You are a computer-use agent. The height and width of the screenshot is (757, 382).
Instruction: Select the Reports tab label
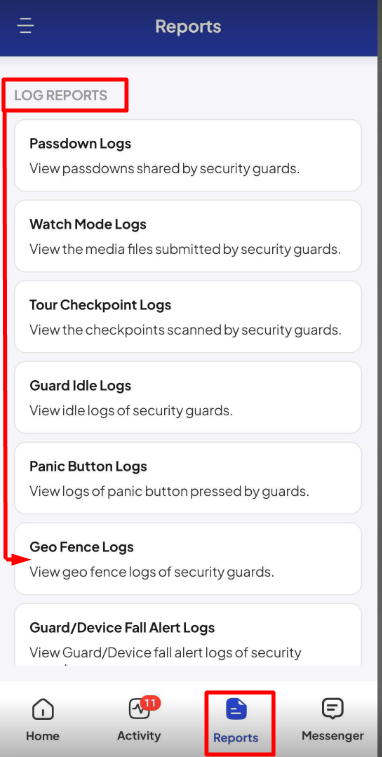click(x=236, y=738)
